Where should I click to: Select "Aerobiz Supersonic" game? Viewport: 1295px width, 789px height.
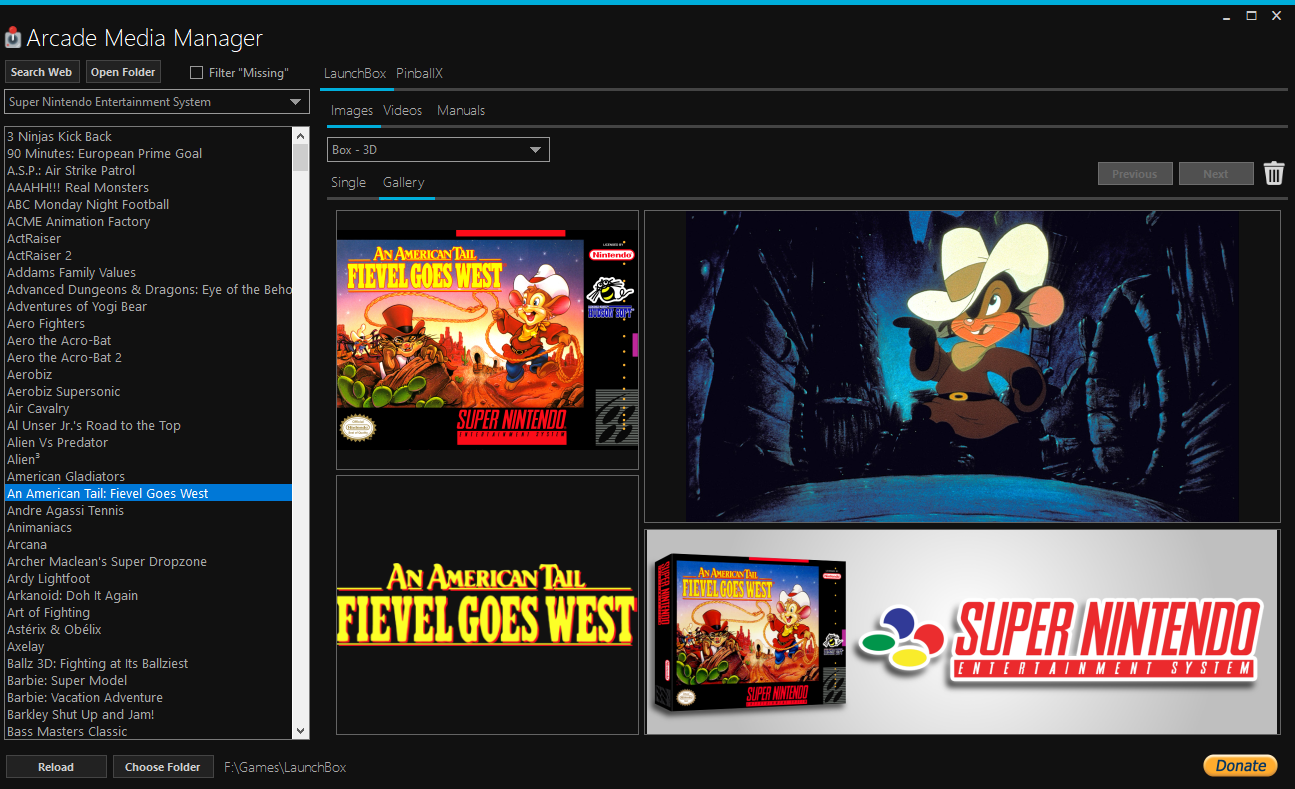pos(149,391)
